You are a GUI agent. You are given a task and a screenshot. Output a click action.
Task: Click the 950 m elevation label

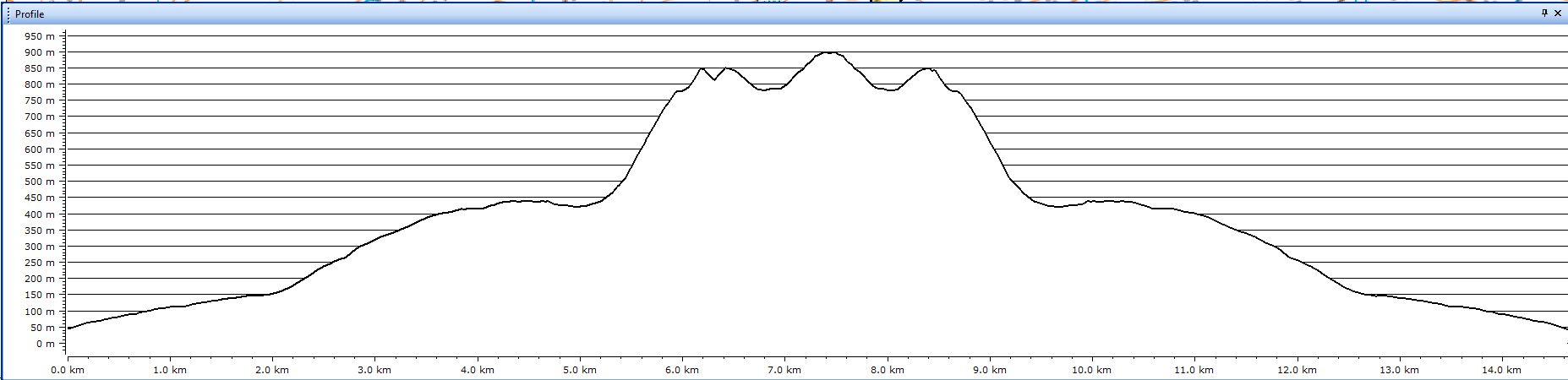tap(39, 36)
